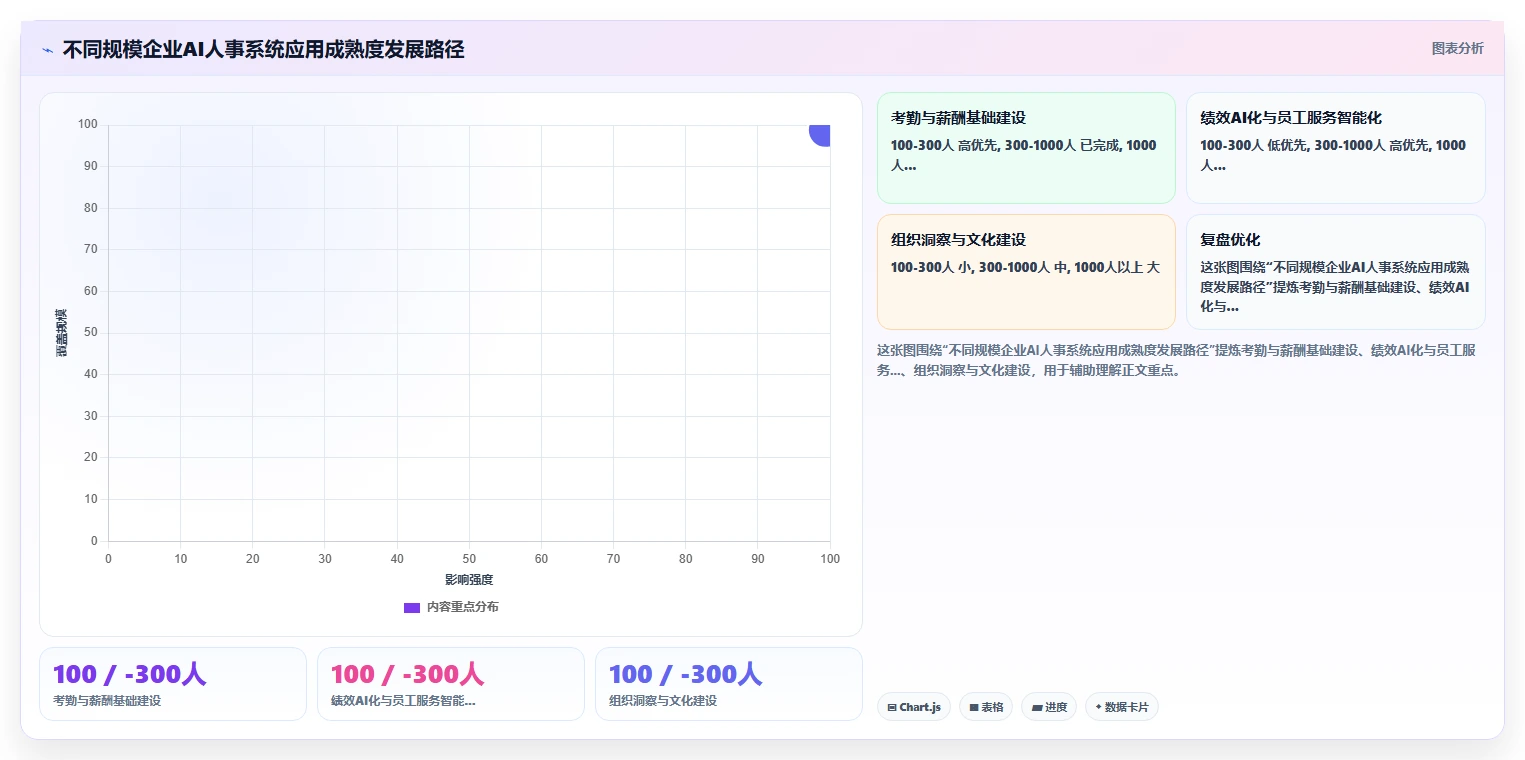Click the summary paragraph starting 这张图围绕 below cards
The width and height of the screenshot is (1525, 760).
[1177, 360]
